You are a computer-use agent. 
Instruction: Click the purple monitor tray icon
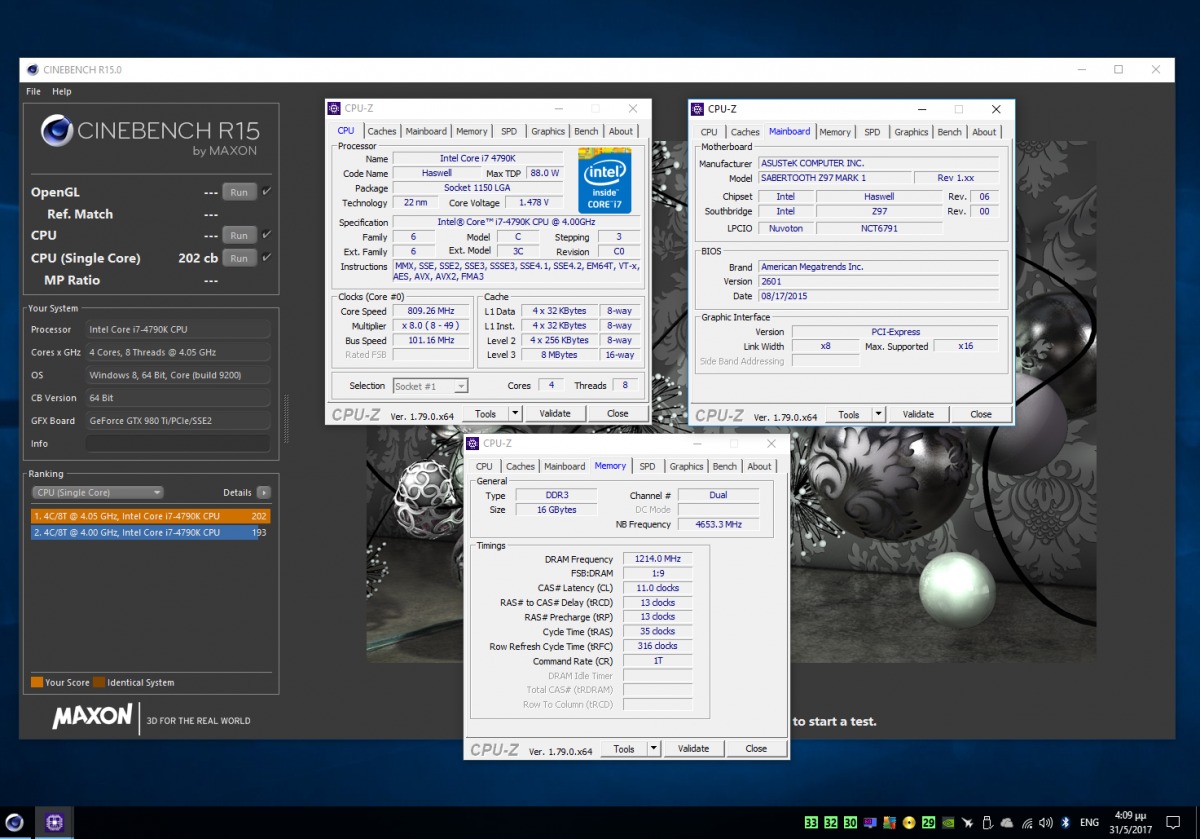click(870, 822)
